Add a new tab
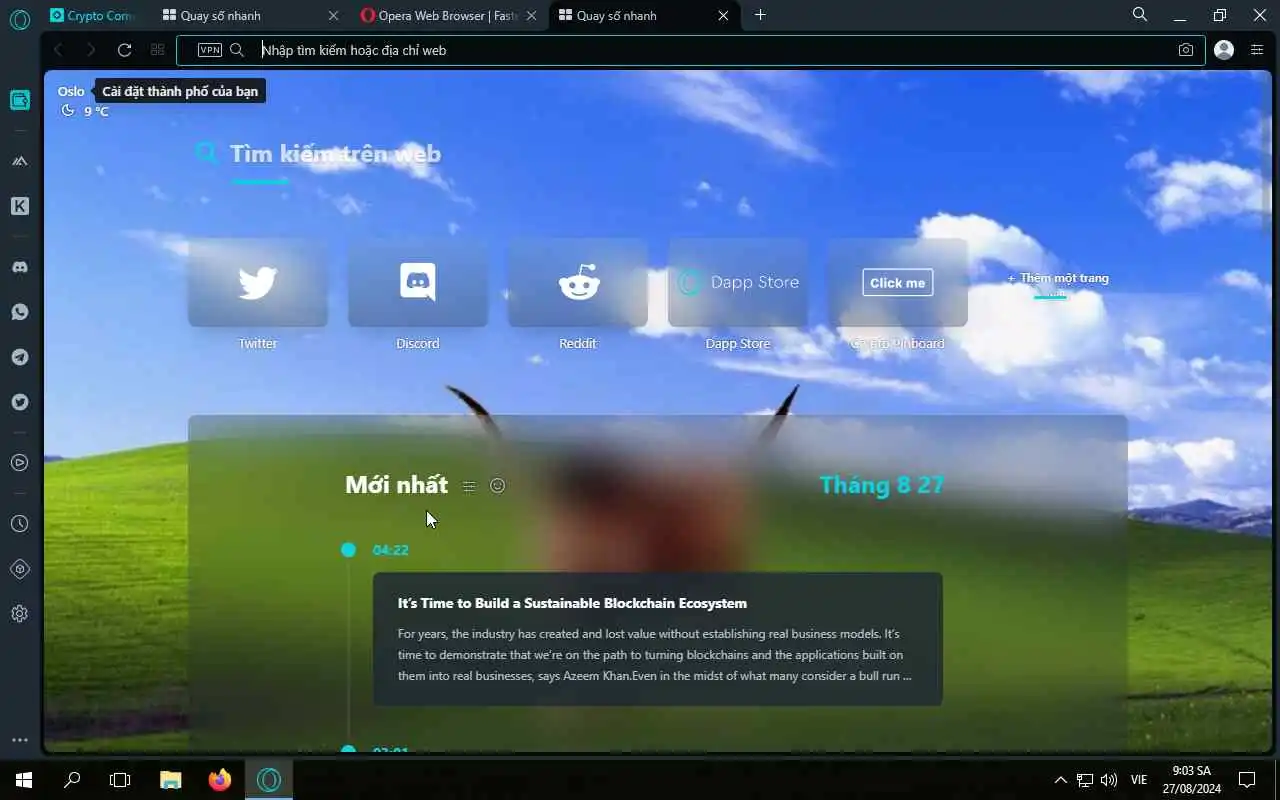Image resolution: width=1280 pixels, height=800 pixels. (x=760, y=15)
